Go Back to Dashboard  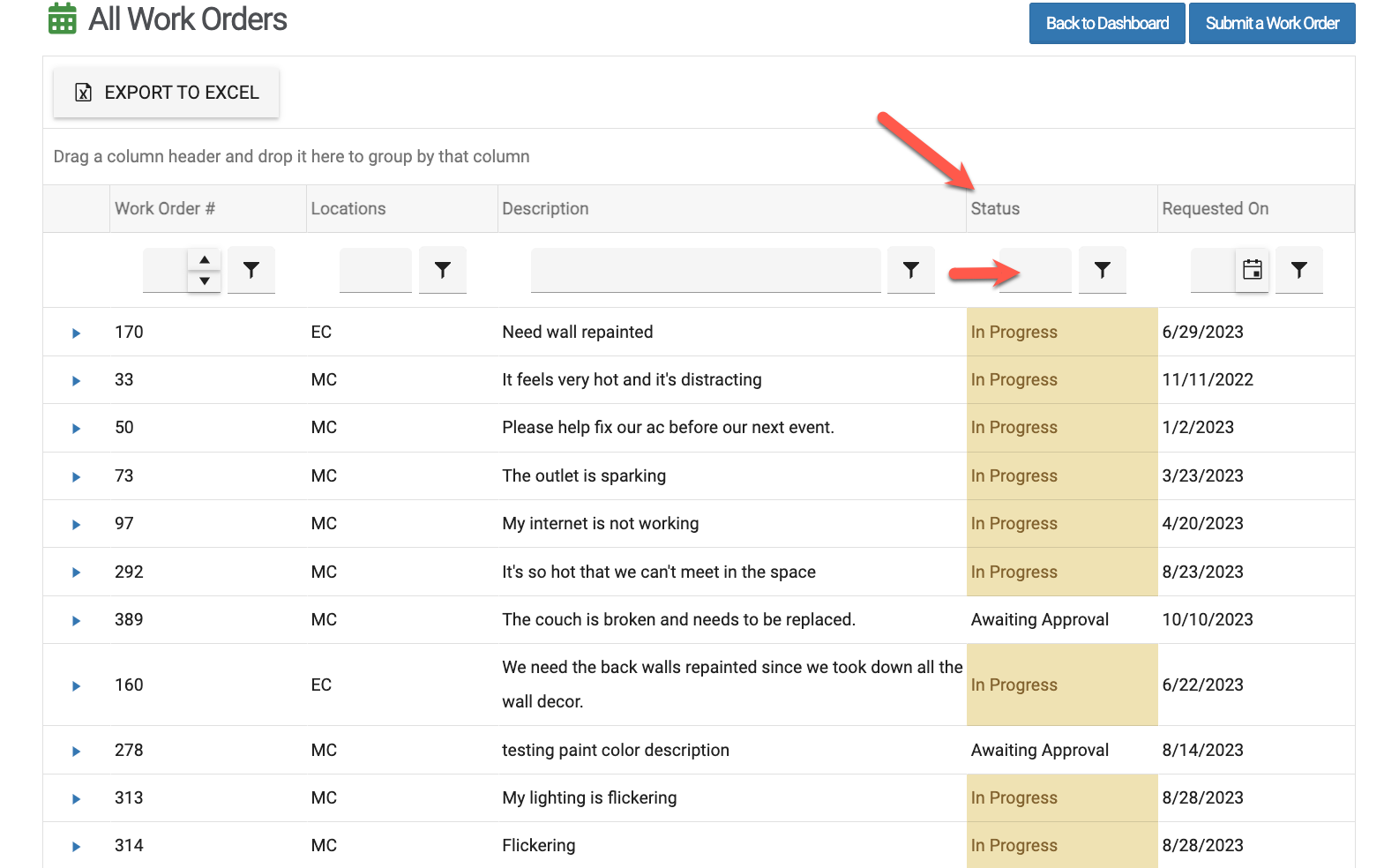(1106, 23)
